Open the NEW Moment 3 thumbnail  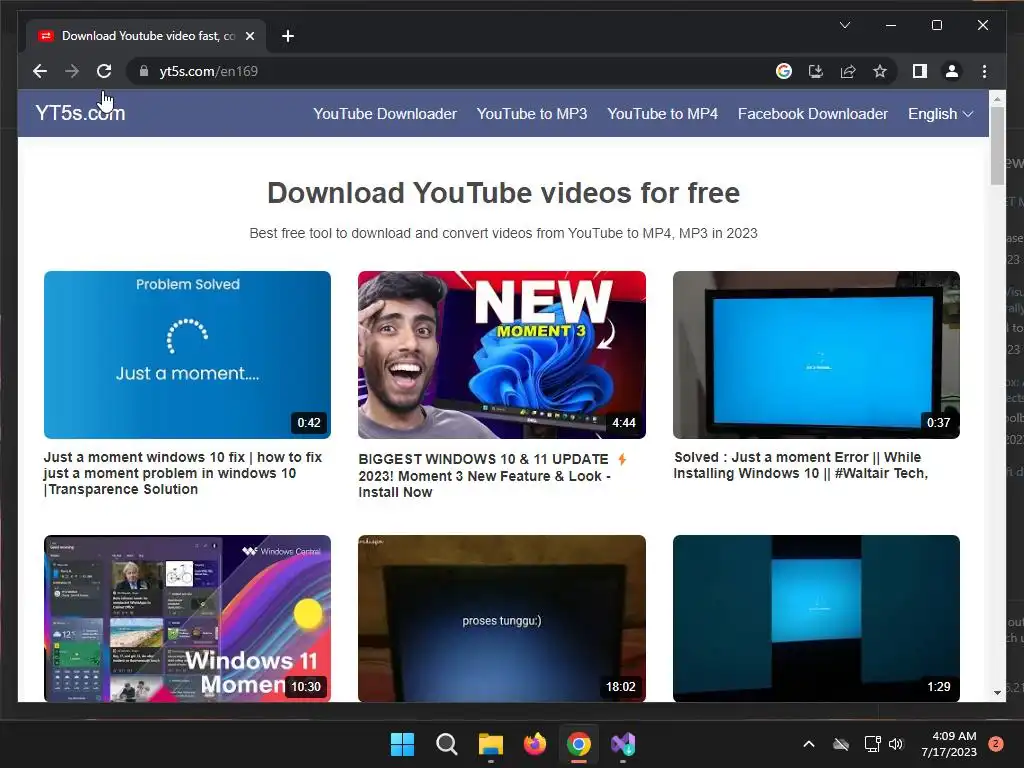502,355
